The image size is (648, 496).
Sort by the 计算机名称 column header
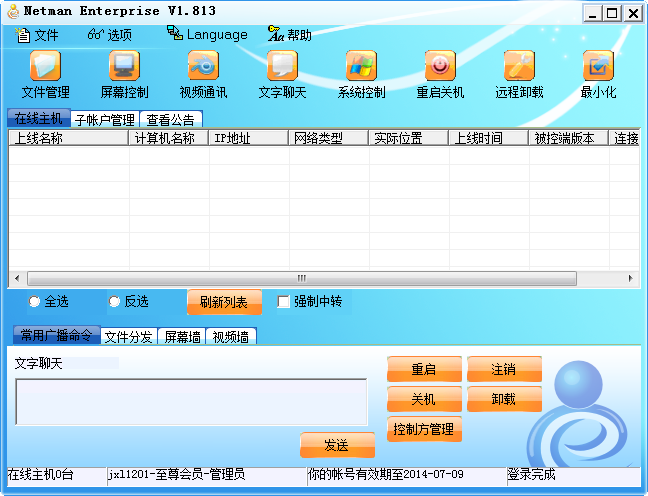pos(169,138)
